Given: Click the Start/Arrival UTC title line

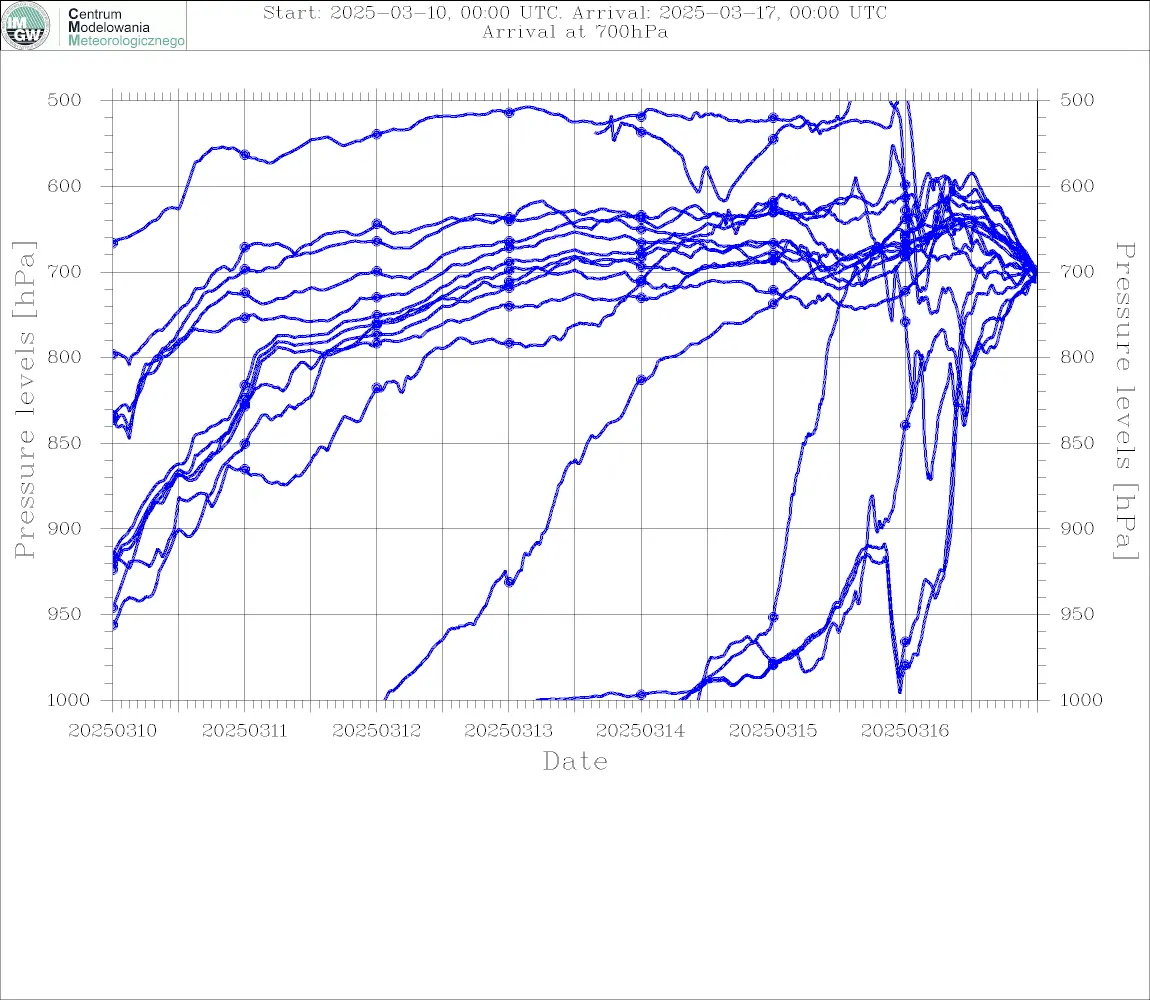Looking at the screenshot, I should point(575,12).
